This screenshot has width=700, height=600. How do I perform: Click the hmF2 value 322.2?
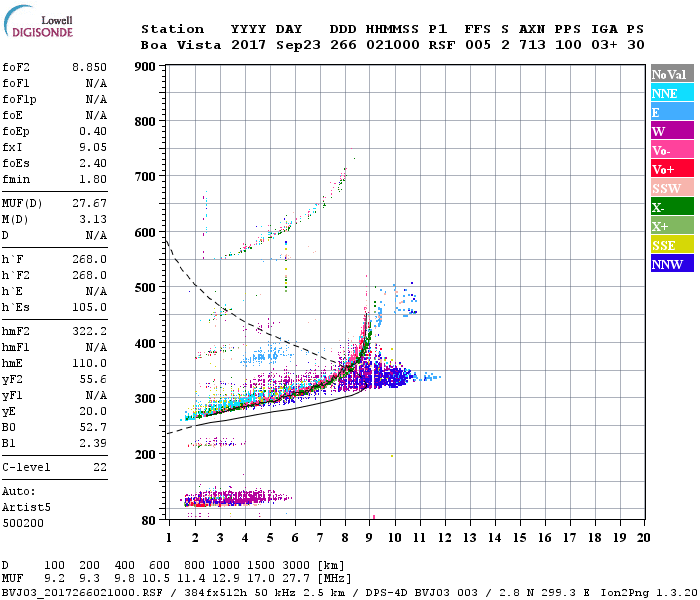coord(89,331)
